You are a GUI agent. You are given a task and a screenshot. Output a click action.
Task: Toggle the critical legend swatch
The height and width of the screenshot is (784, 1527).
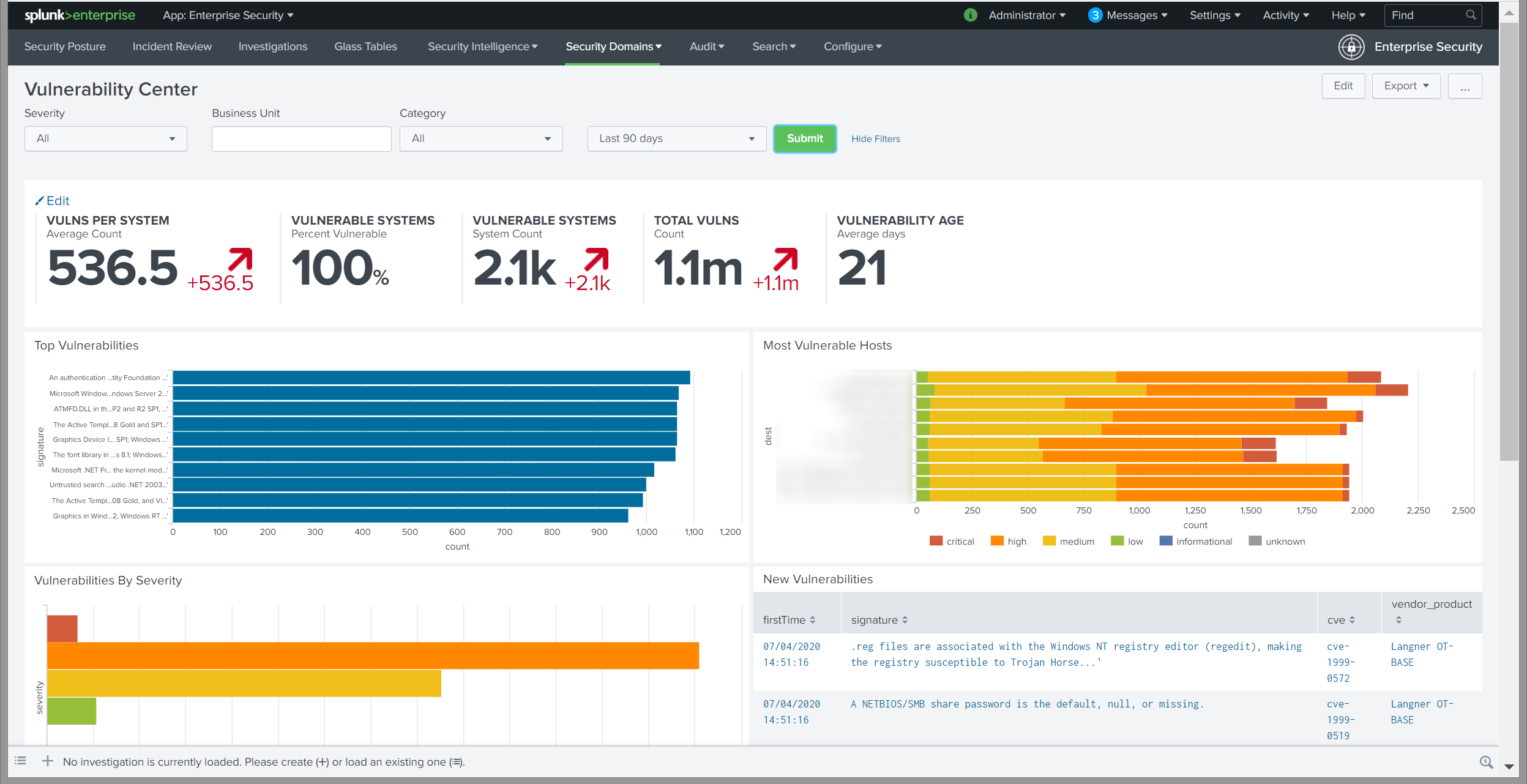point(936,541)
